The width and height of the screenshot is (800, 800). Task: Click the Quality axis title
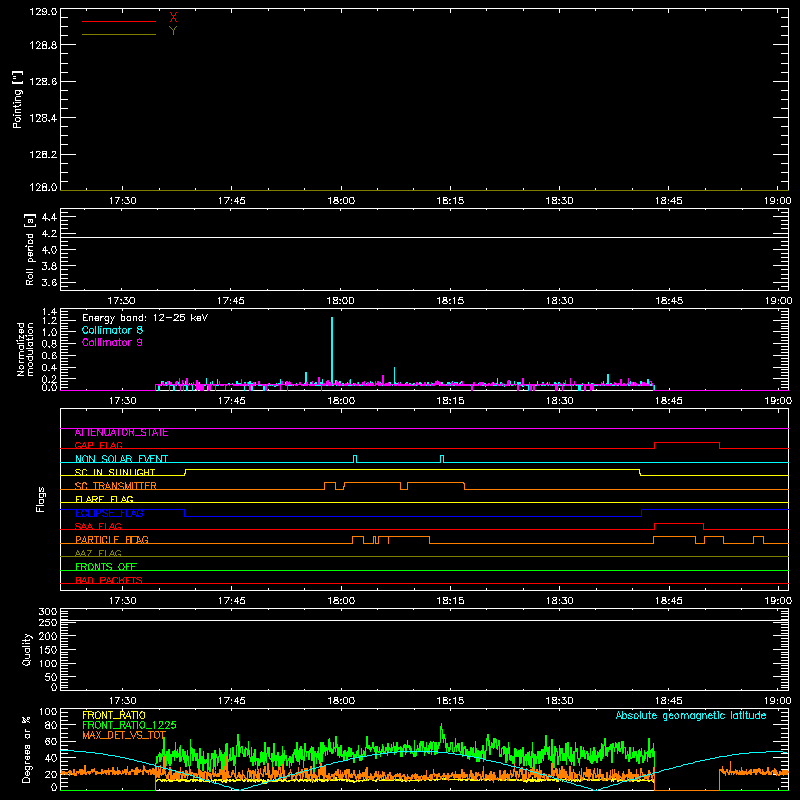pyautogui.click(x=27, y=649)
